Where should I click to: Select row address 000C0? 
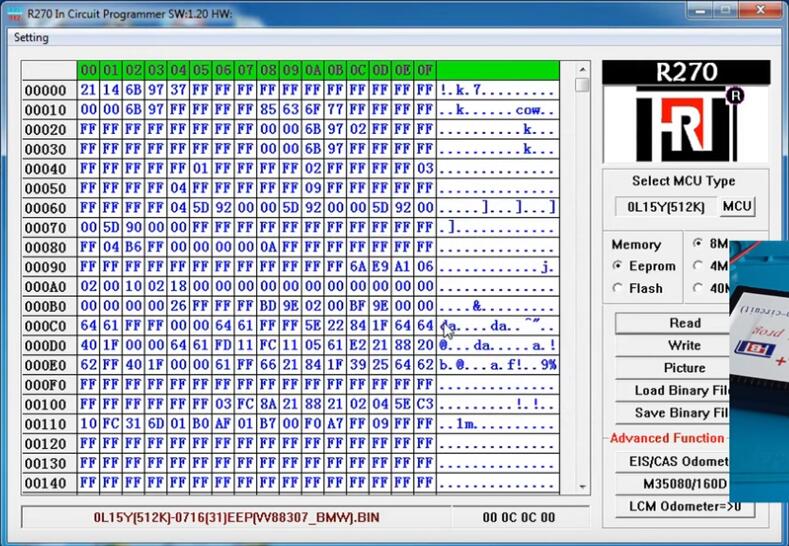(x=49, y=326)
